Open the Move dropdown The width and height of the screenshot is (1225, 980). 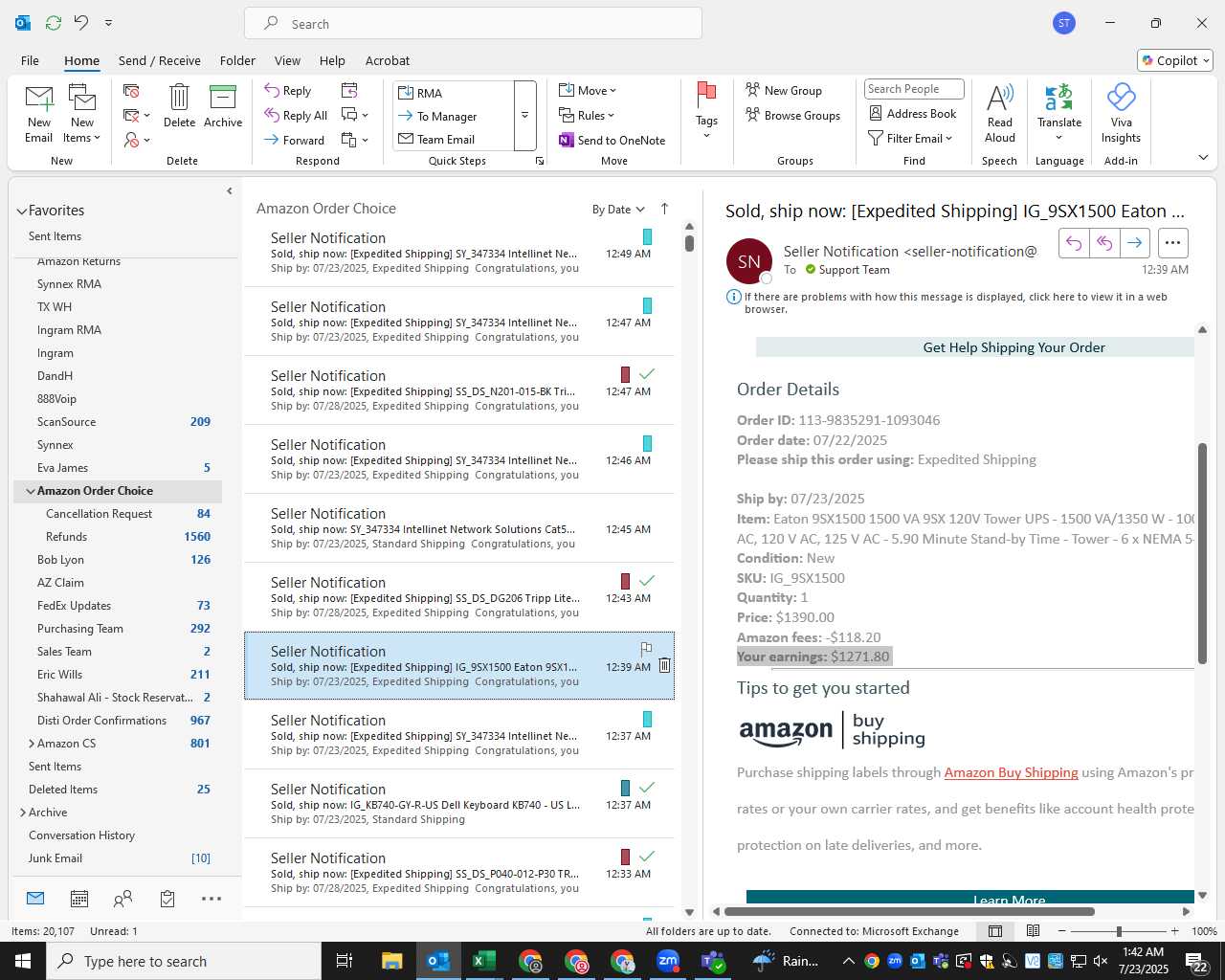pyautogui.click(x=588, y=90)
